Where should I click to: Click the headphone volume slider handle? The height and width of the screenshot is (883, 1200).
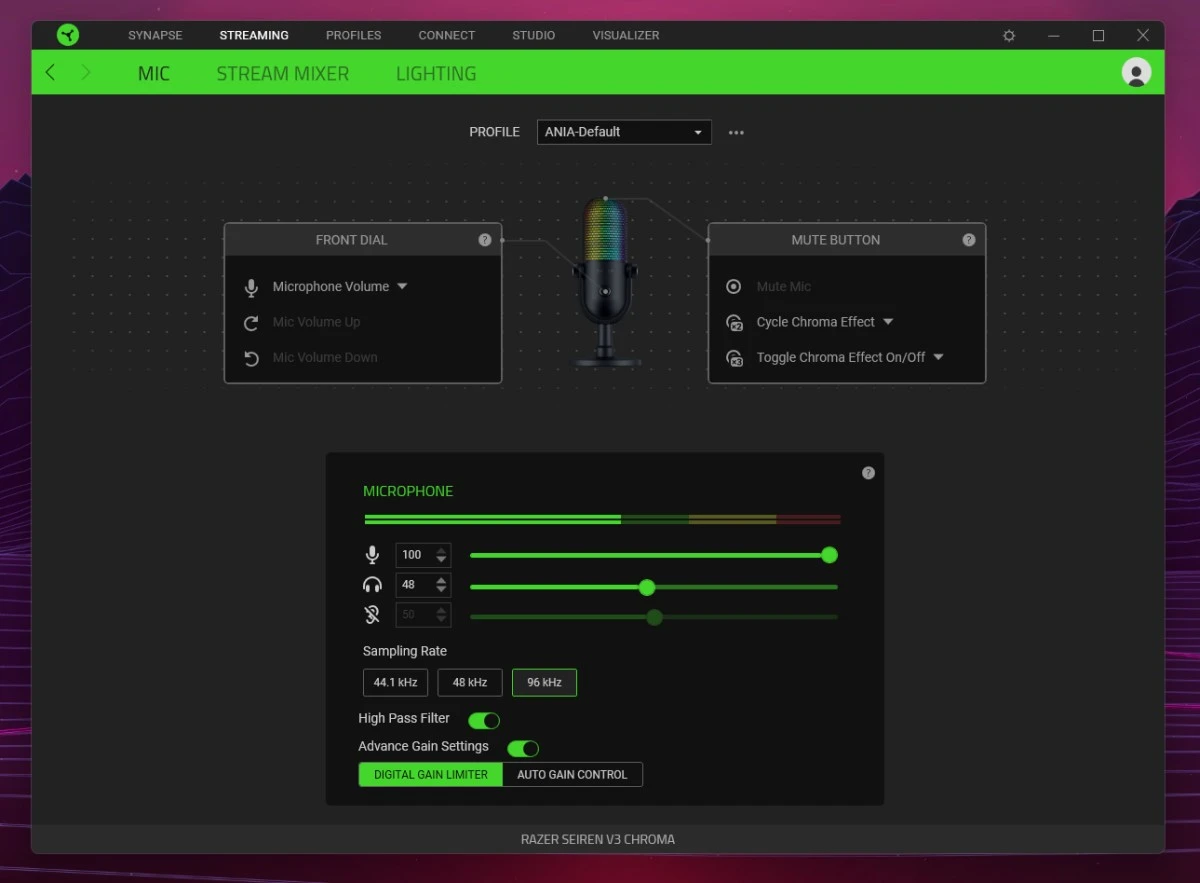coord(647,587)
